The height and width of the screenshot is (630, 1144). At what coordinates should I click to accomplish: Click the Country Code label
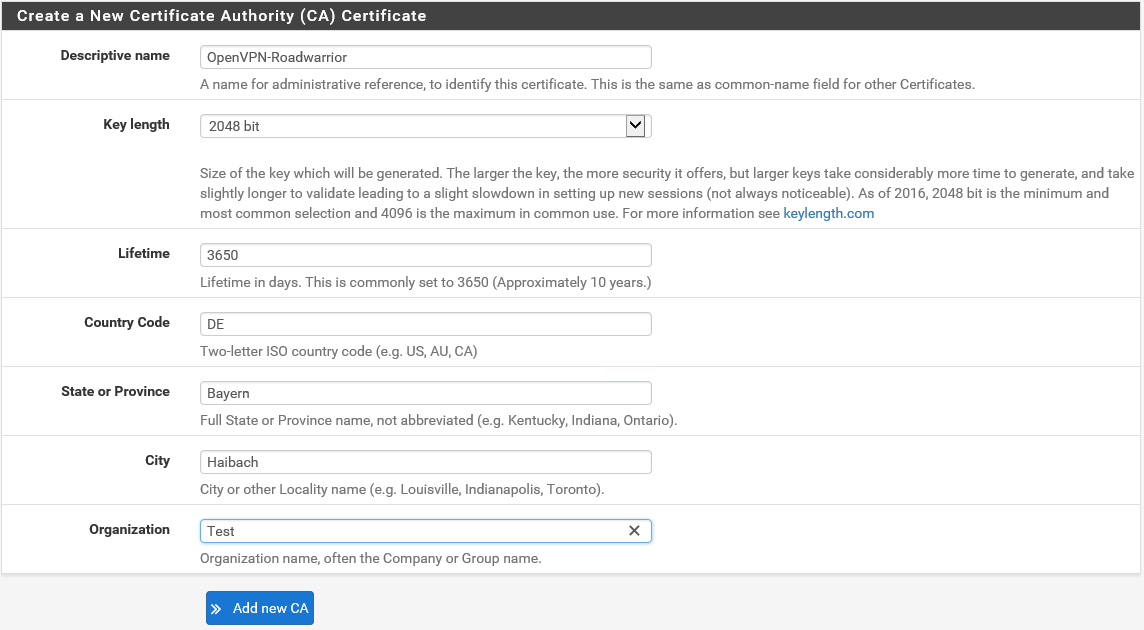click(x=127, y=323)
